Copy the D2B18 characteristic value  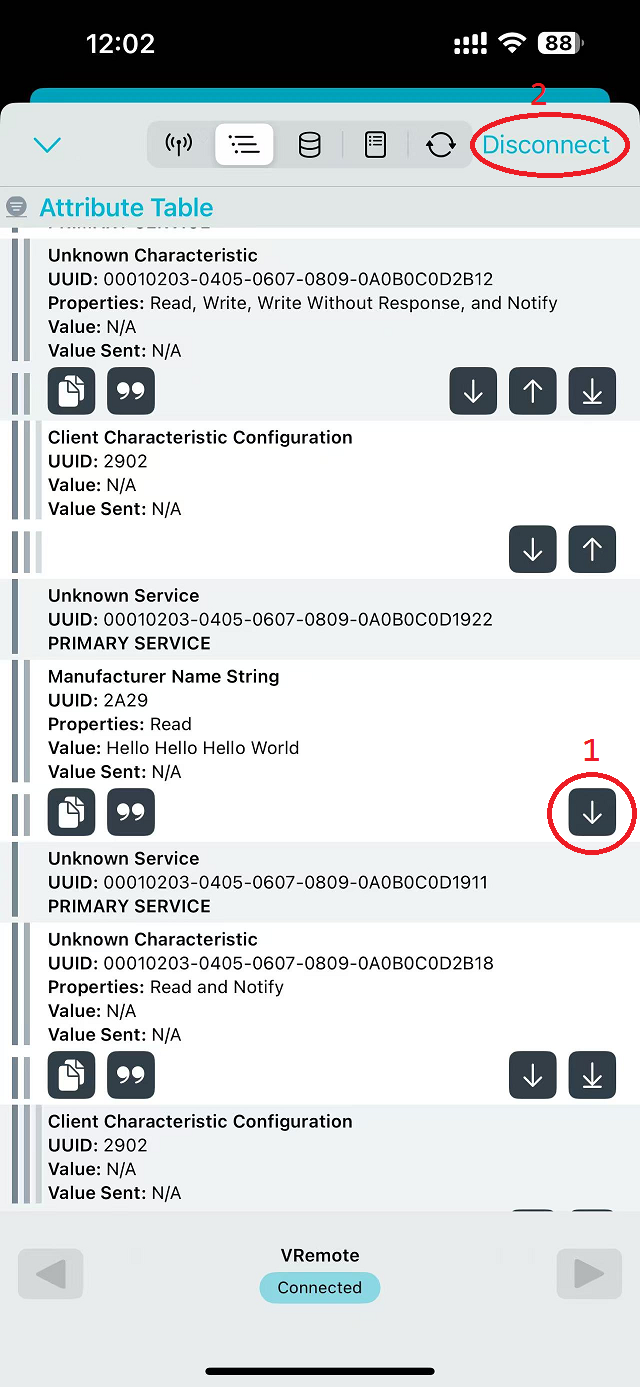point(71,1077)
